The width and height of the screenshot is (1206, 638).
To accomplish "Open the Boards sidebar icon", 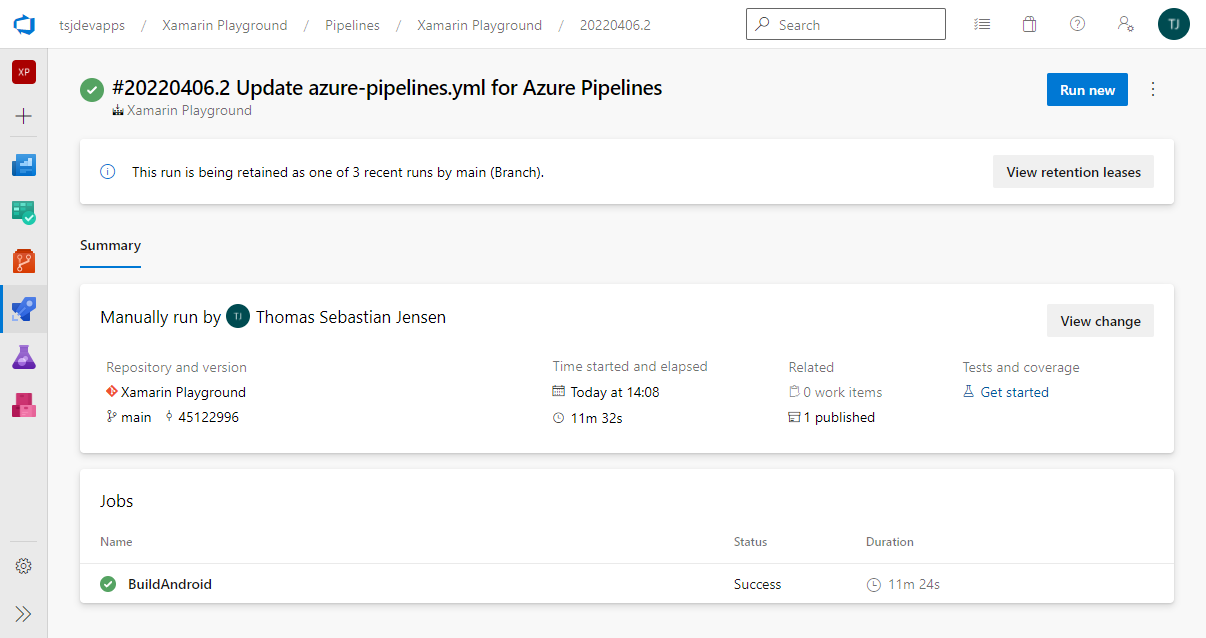I will tap(24, 165).
